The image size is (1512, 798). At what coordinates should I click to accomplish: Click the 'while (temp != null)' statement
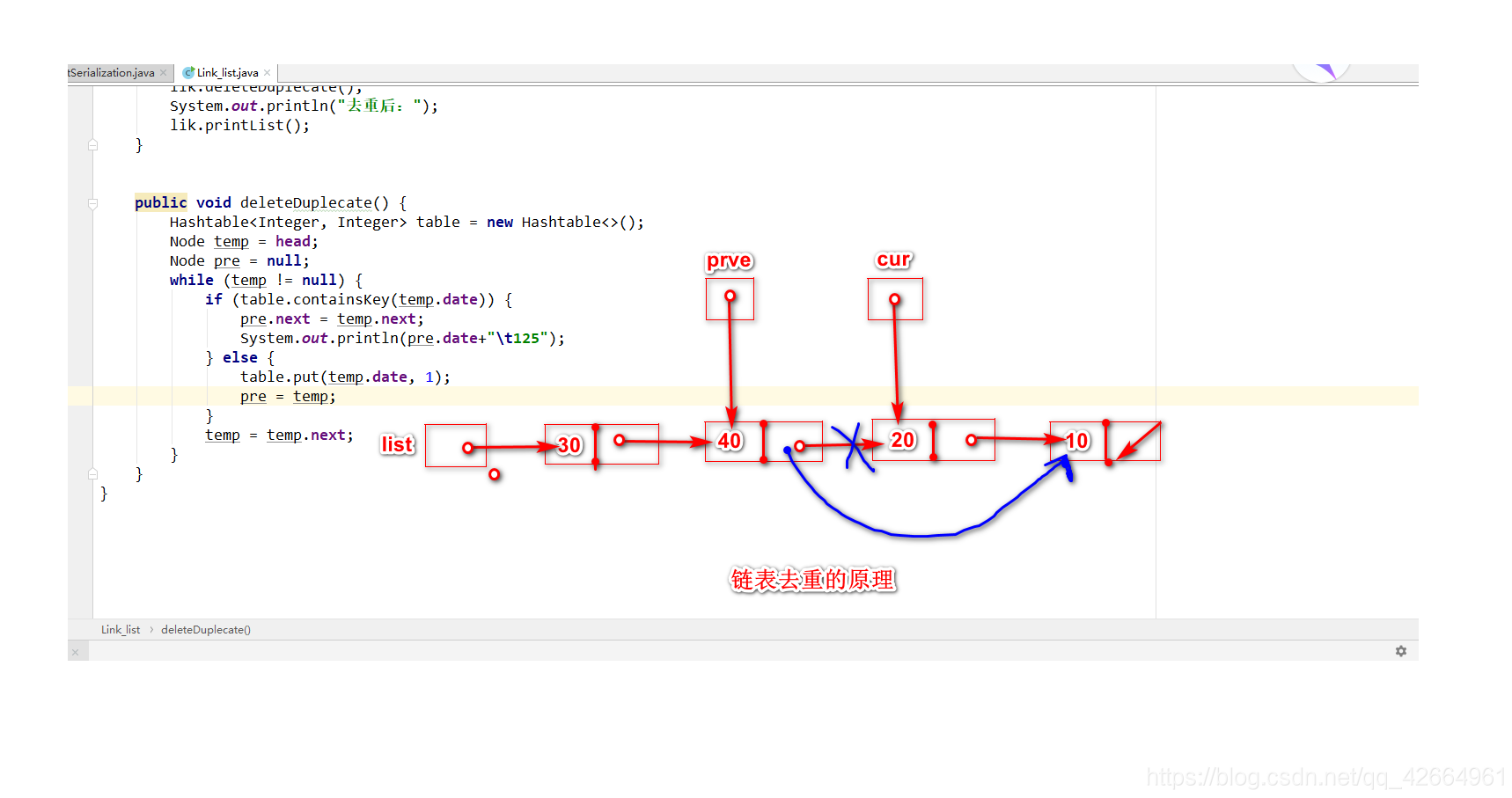(x=266, y=281)
